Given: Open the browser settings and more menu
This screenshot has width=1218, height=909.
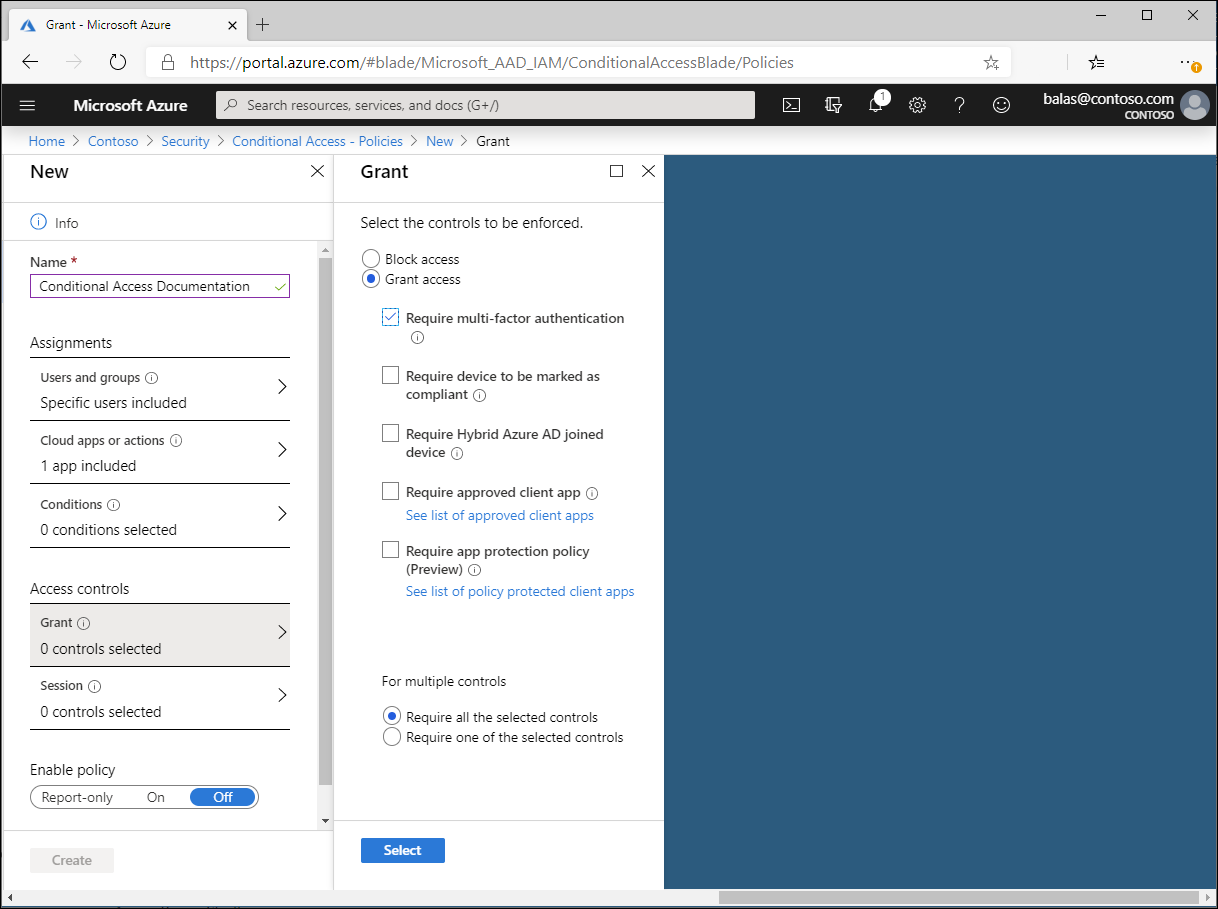Looking at the screenshot, I should (x=1189, y=62).
